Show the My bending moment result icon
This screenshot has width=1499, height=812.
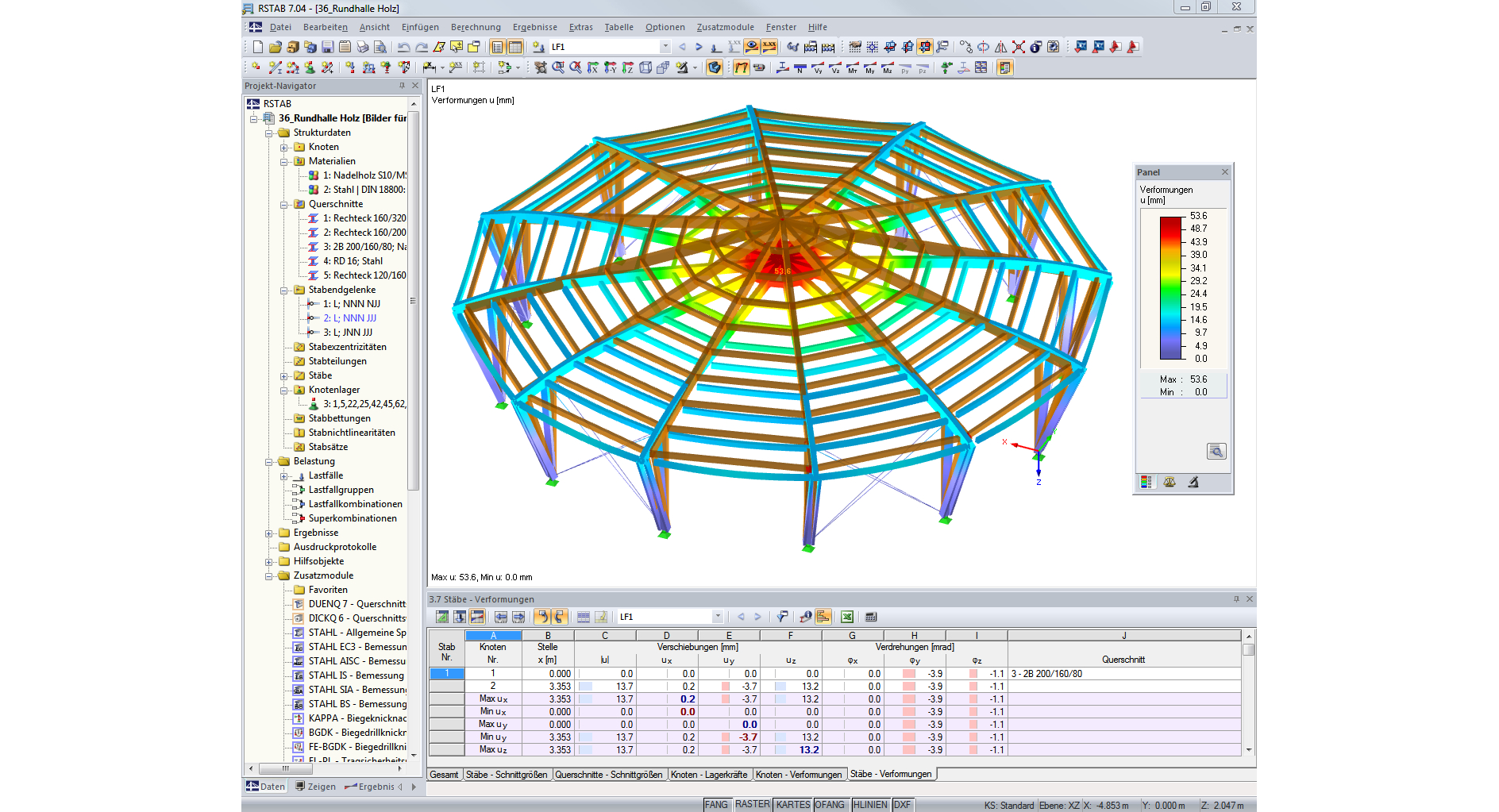tap(870, 67)
